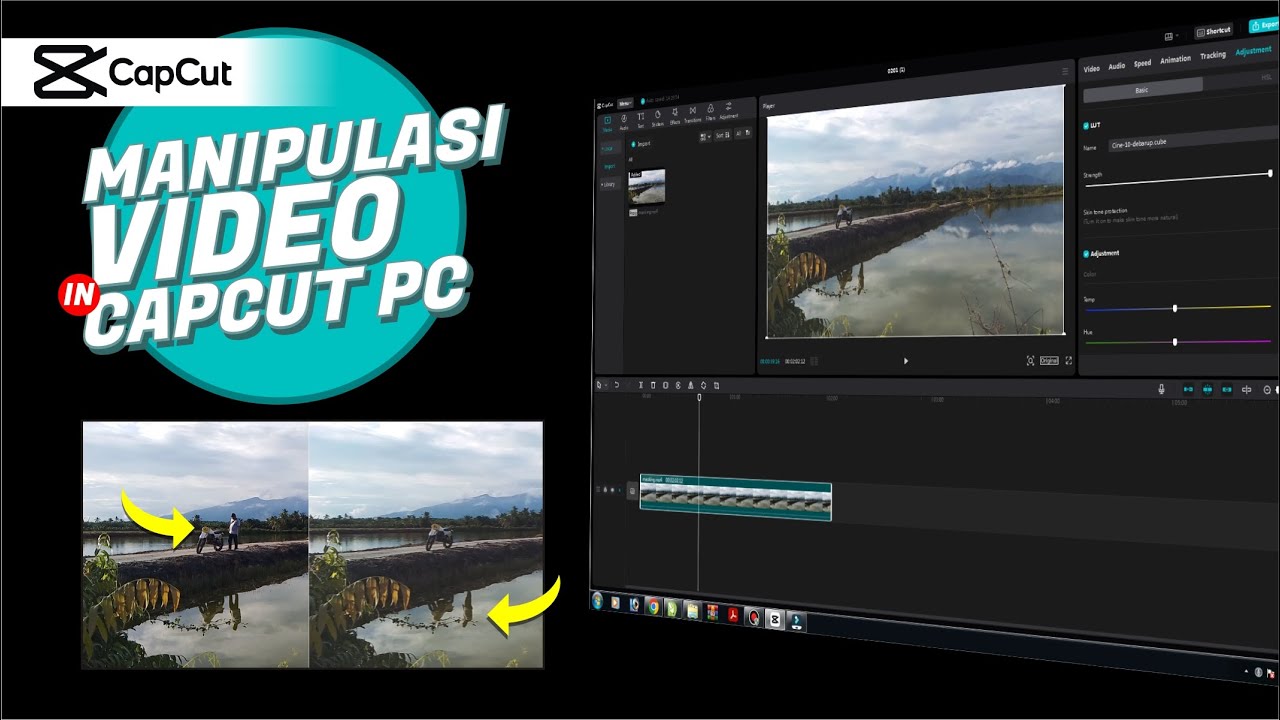1280x720 pixels.
Task: Switch to the Tracking tab
Action: [1213, 56]
